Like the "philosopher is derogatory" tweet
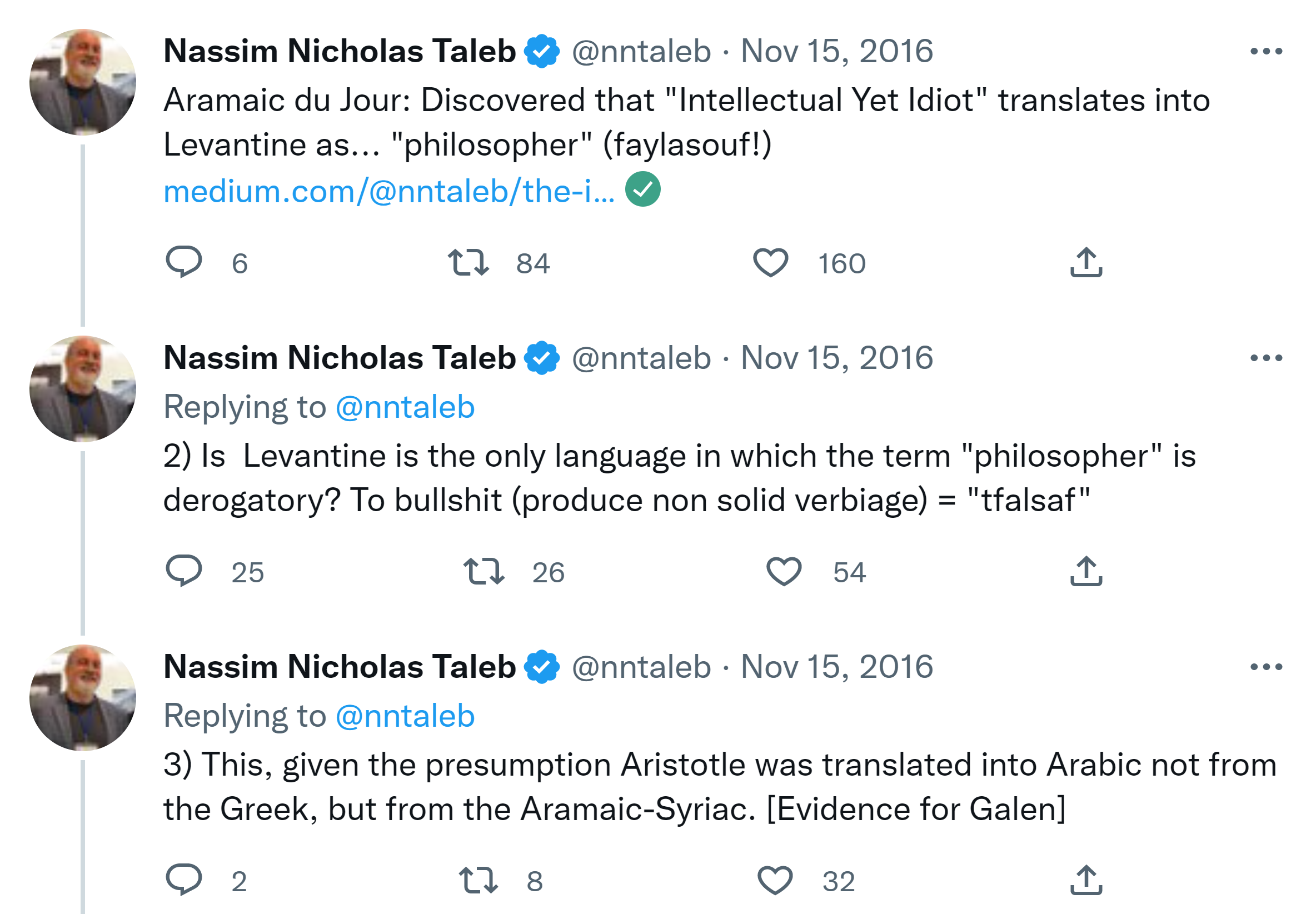Viewport: 1316px width, 914px height. click(x=784, y=571)
